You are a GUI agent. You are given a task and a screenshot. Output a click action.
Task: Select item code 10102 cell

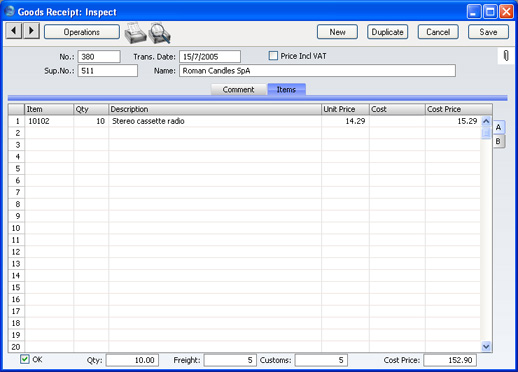pos(49,121)
